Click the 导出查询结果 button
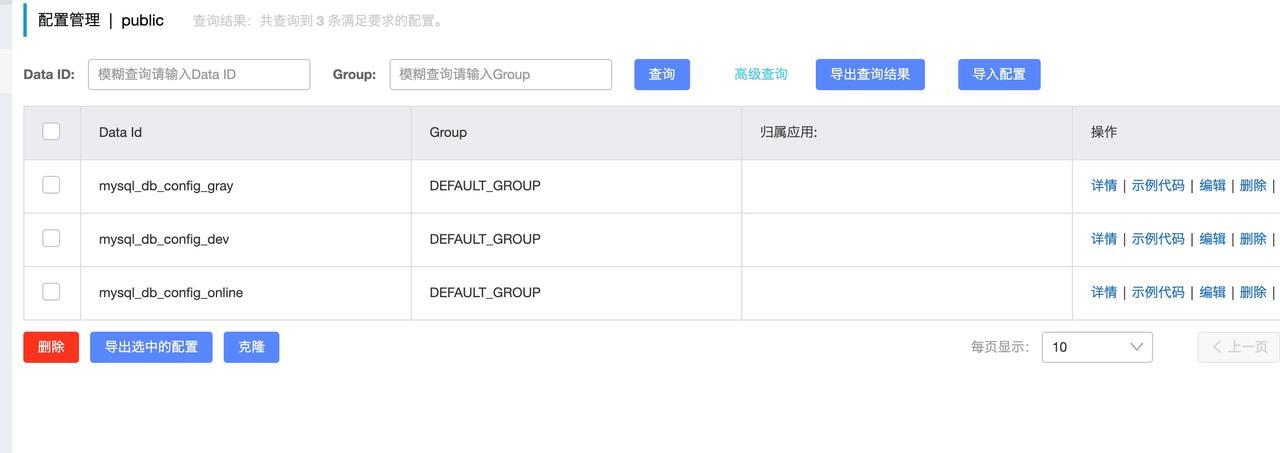1280x453 pixels. tap(870, 74)
